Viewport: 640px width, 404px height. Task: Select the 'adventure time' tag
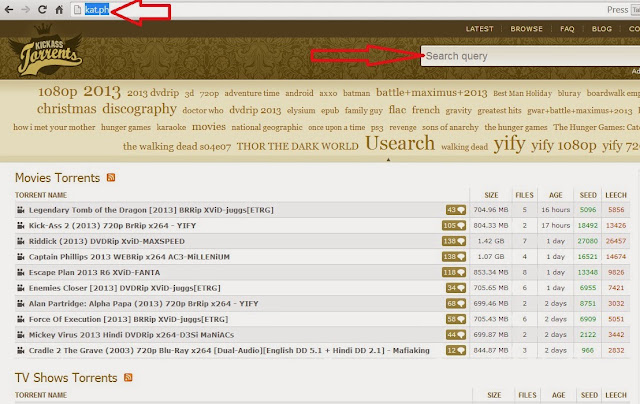tap(252, 93)
